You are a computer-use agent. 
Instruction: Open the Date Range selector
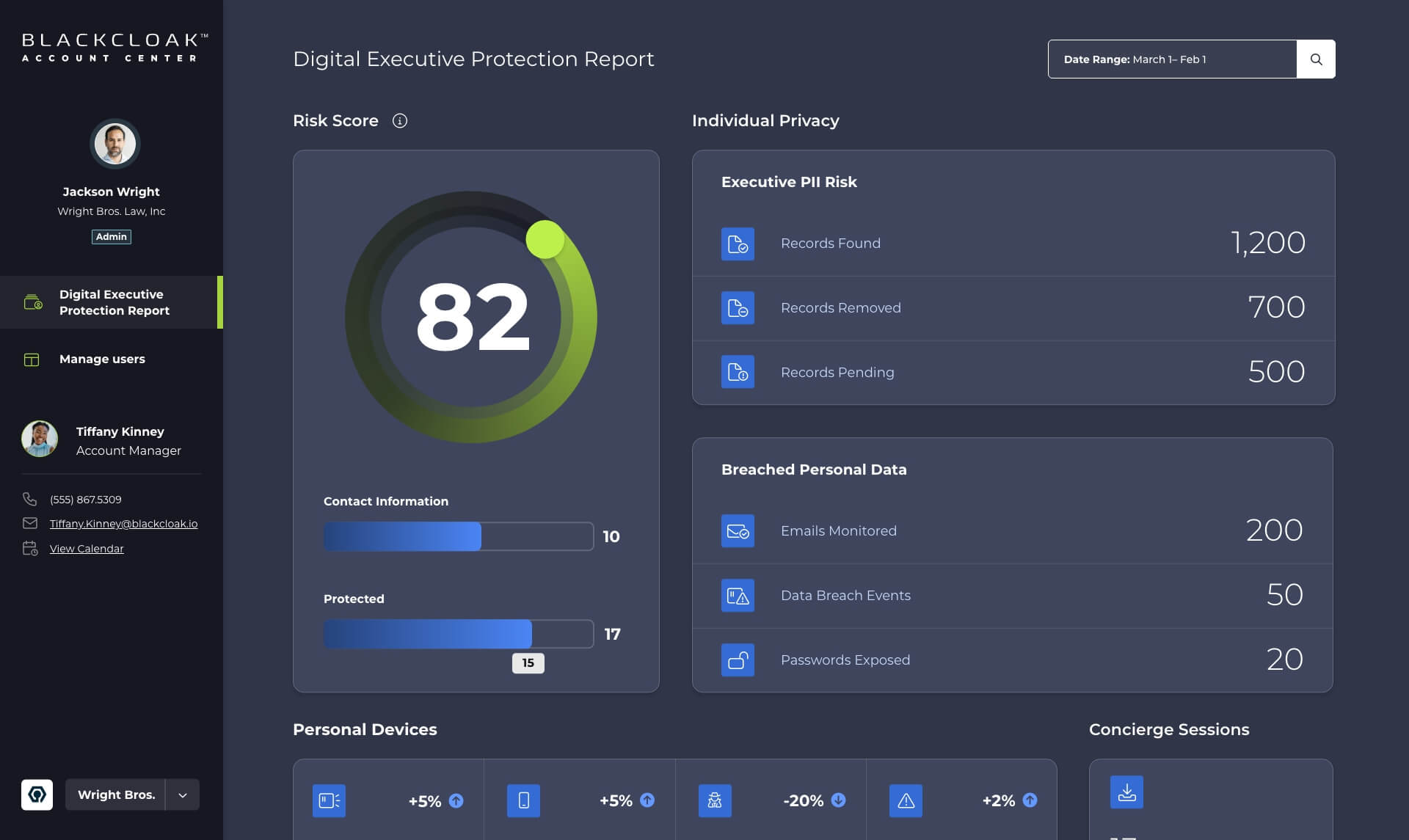click(x=1172, y=59)
